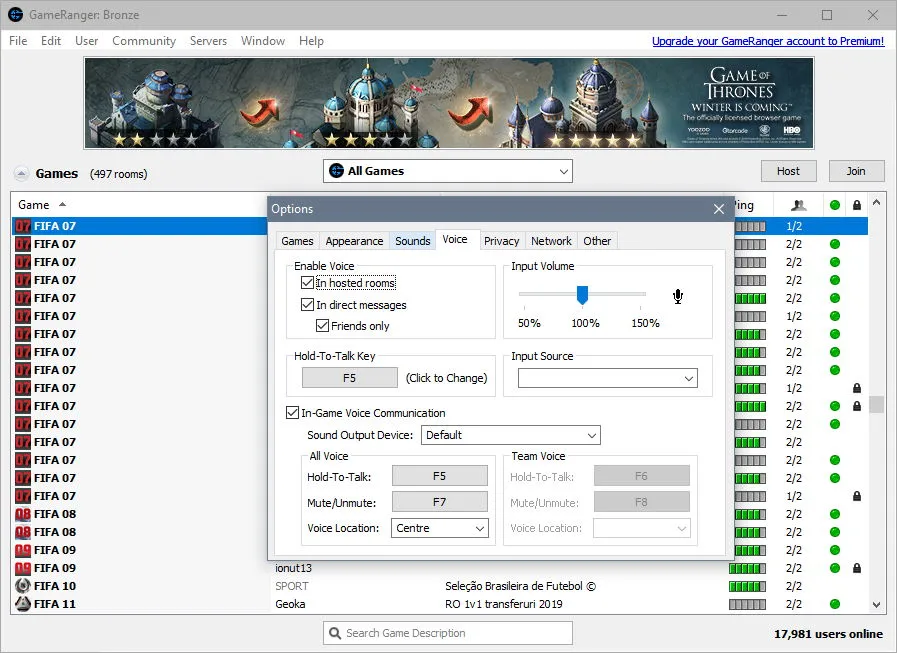This screenshot has width=897, height=653.
Task: Expand the Sound Output Device dropdown
Action: pos(510,435)
